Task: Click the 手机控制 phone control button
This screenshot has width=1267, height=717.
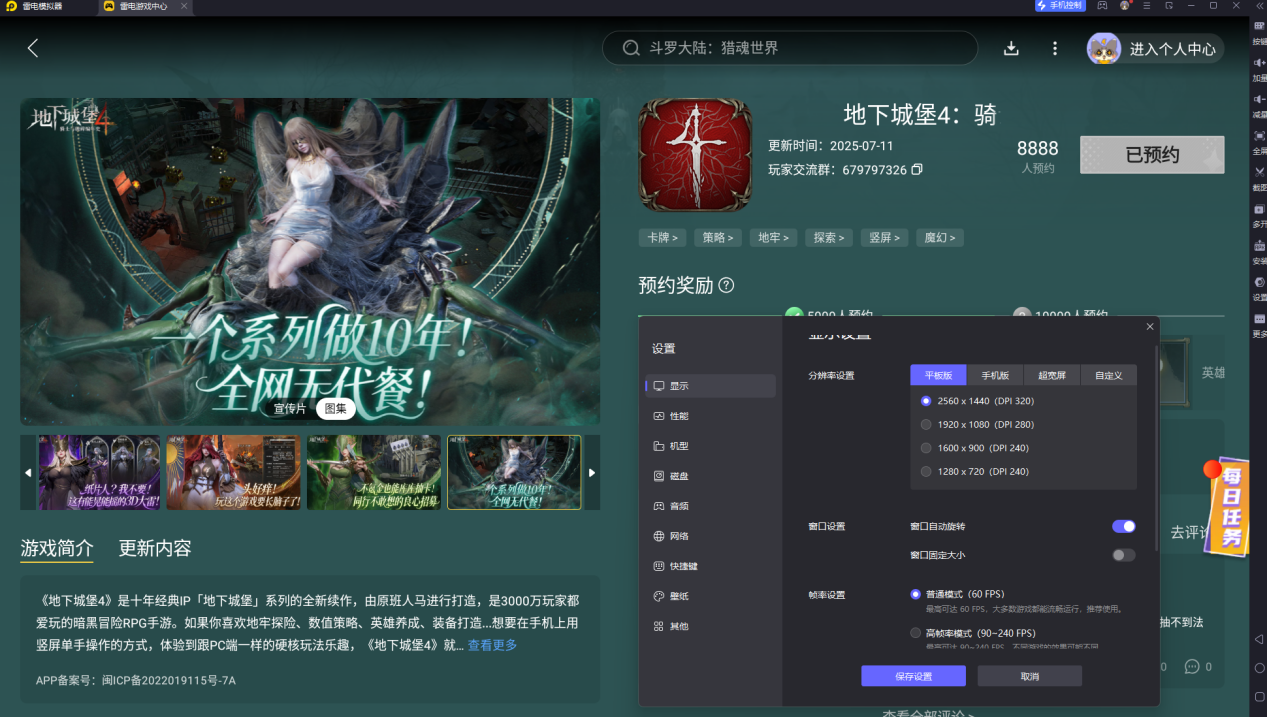Action: coord(1060,6)
